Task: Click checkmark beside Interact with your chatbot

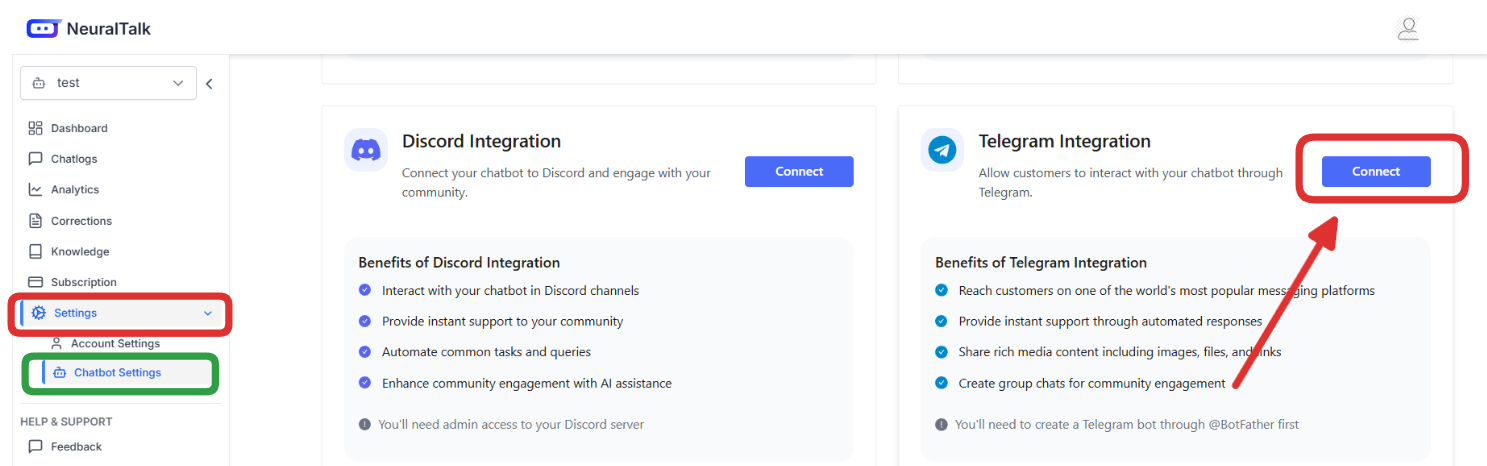Action: tap(365, 291)
